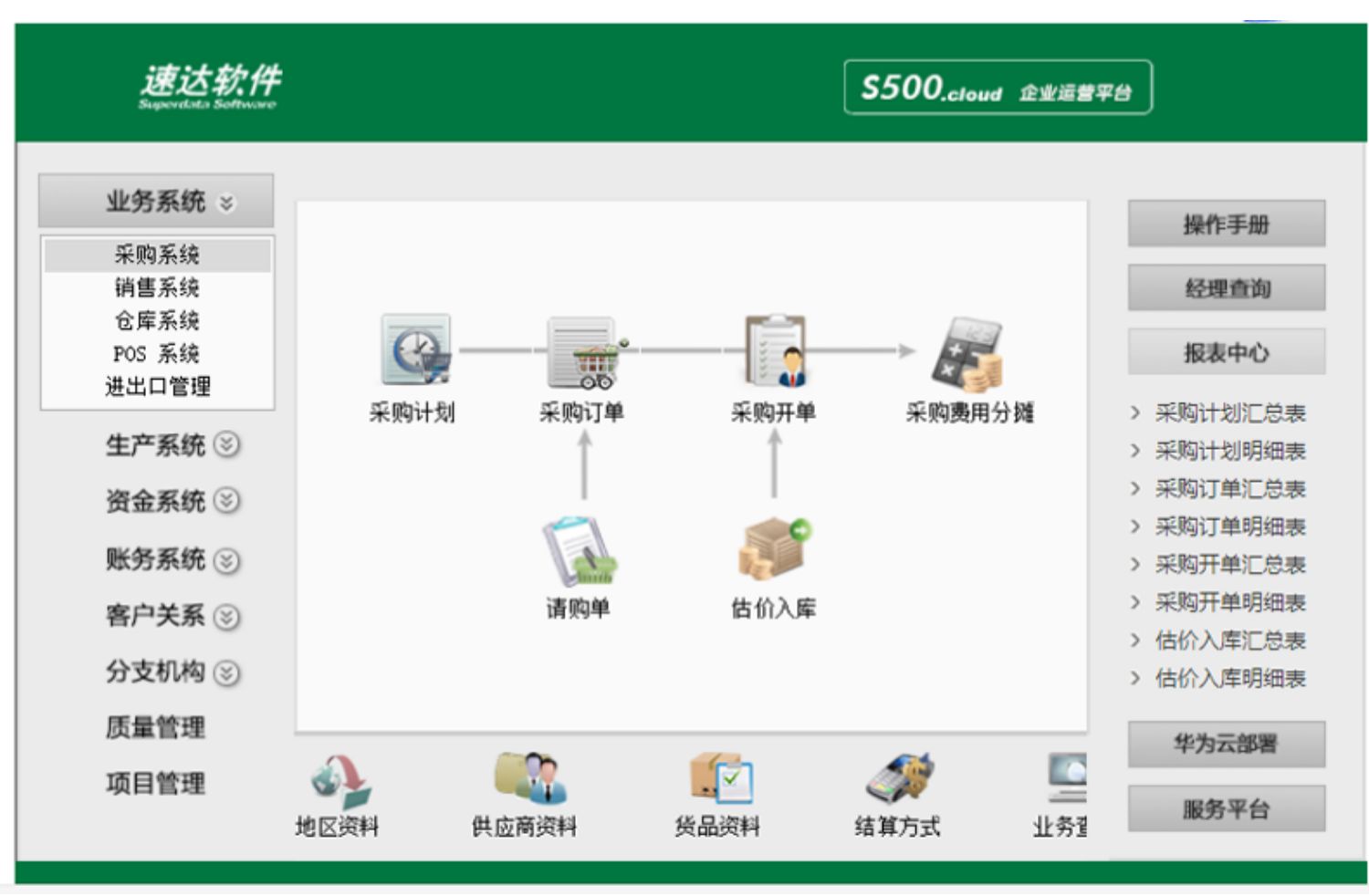Open the 供应商资料 people icon

[x=530, y=778]
